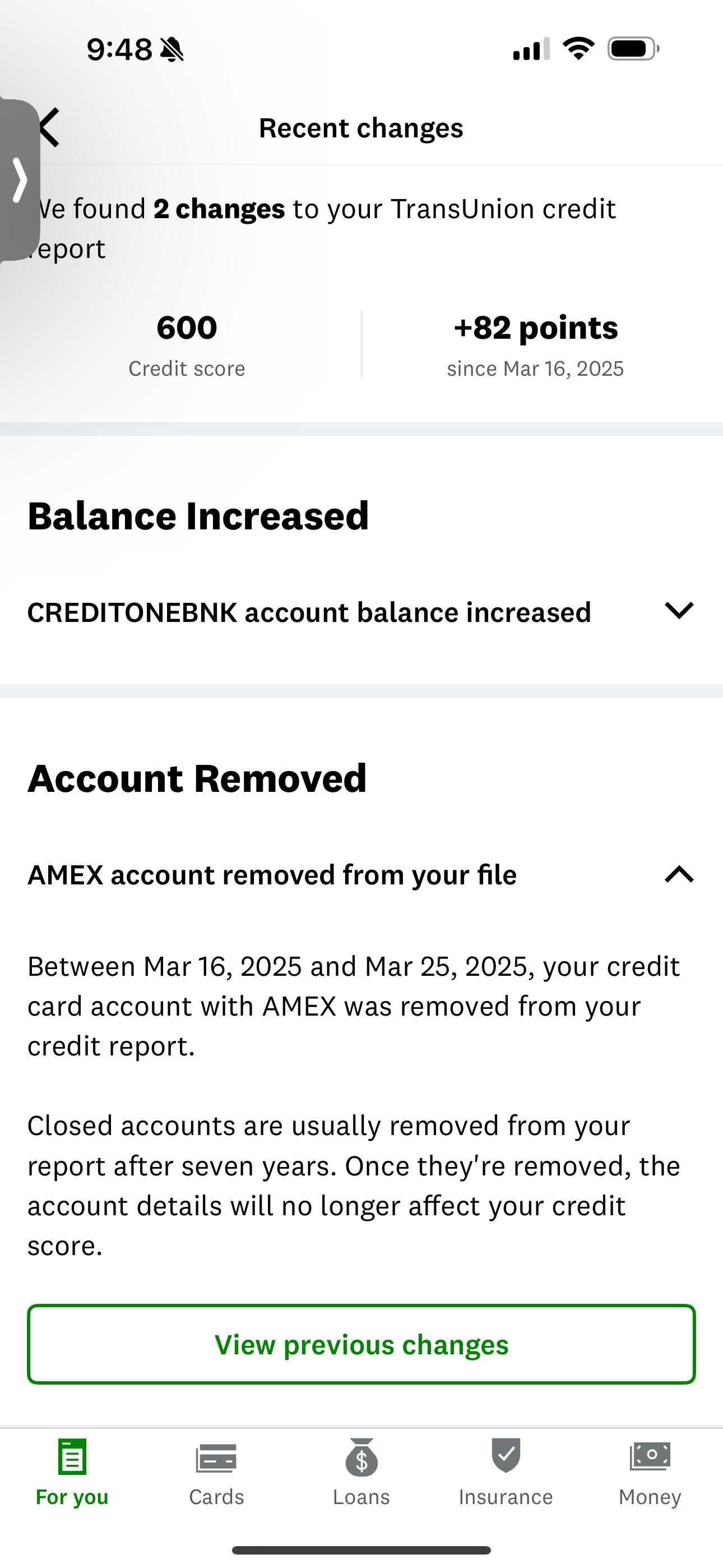Screen dimensions: 723x1568
Task: Tap the +82 points change figure
Action: tap(536, 328)
